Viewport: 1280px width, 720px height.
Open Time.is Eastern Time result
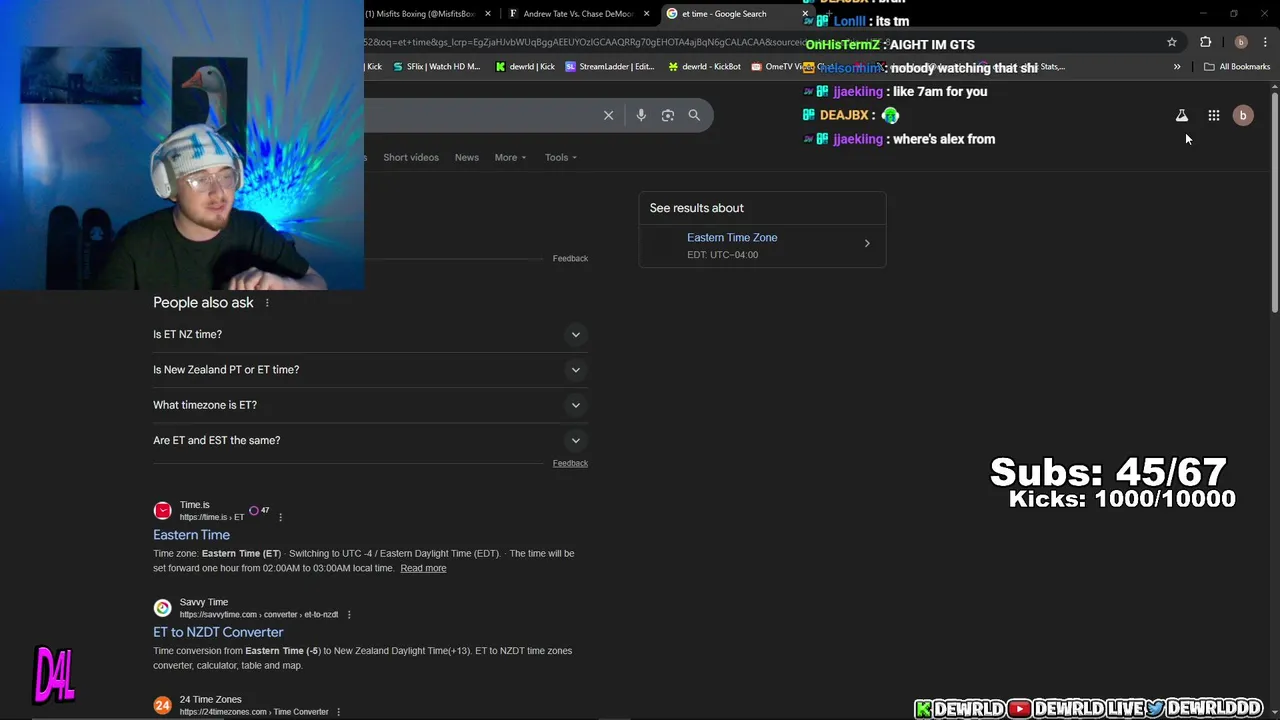(191, 535)
